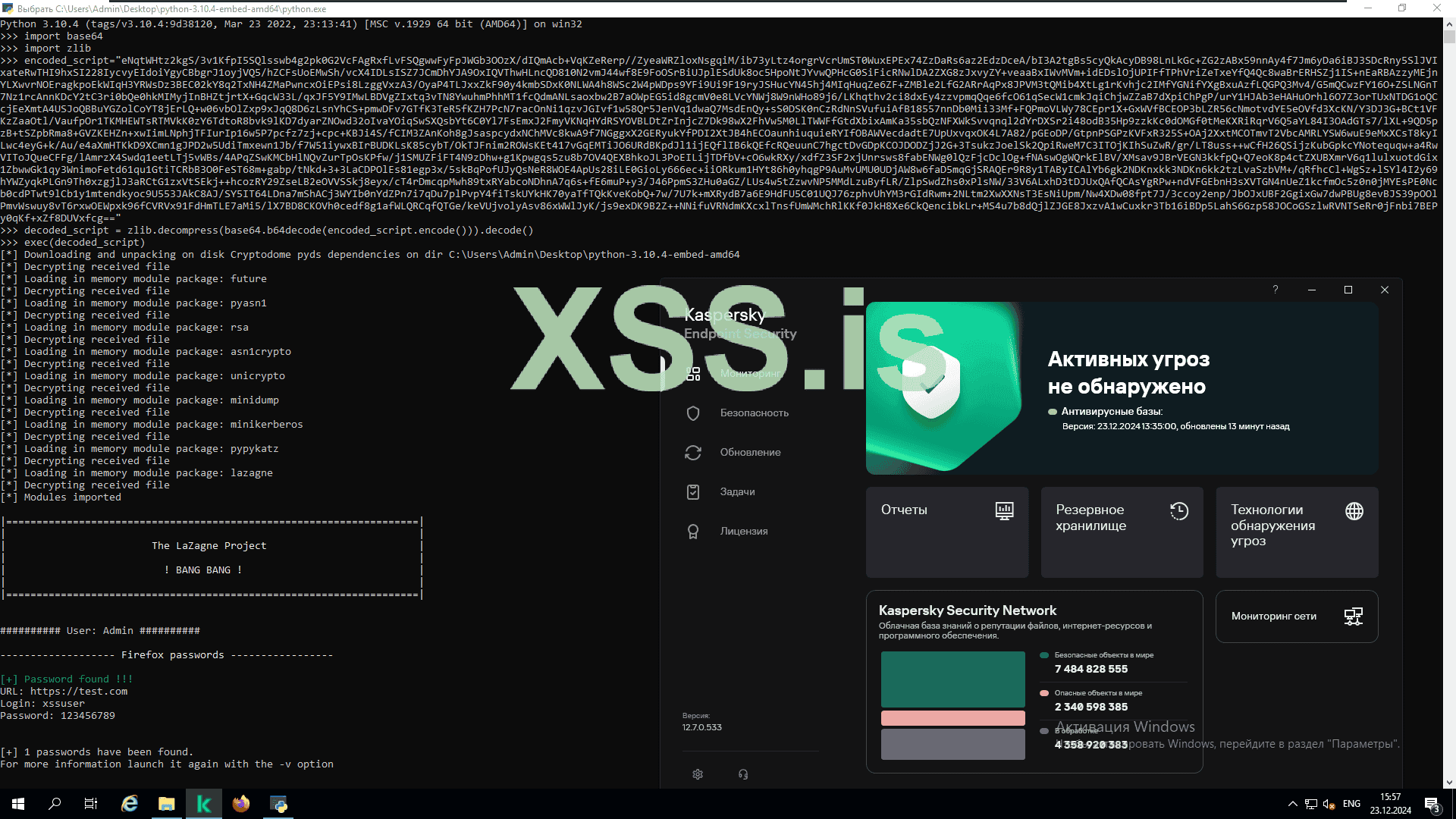Click the Update refresh arrows icon
1456x819 pixels.
(x=692, y=453)
